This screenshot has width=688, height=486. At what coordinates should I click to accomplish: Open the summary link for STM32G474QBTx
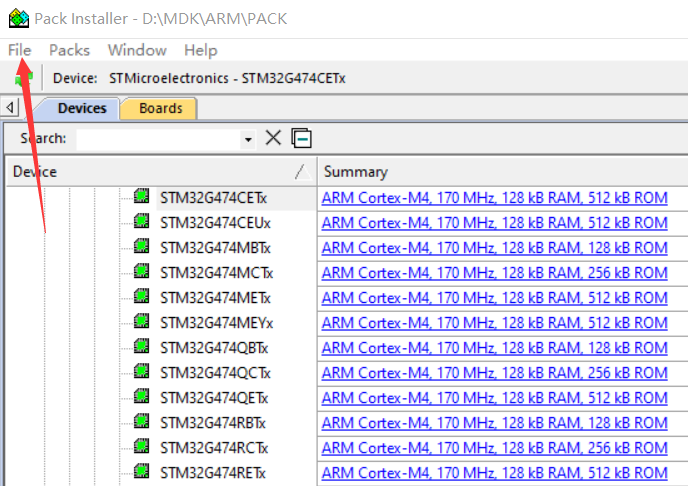click(x=494, y=348)
